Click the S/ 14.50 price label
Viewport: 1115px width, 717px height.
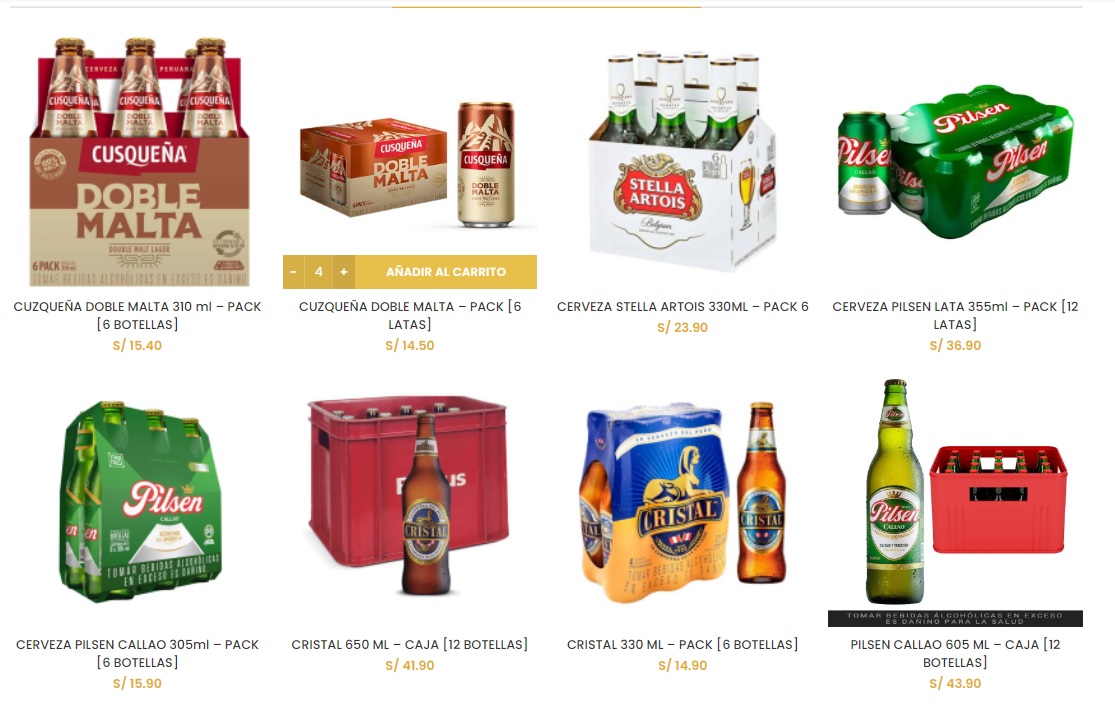410,345
